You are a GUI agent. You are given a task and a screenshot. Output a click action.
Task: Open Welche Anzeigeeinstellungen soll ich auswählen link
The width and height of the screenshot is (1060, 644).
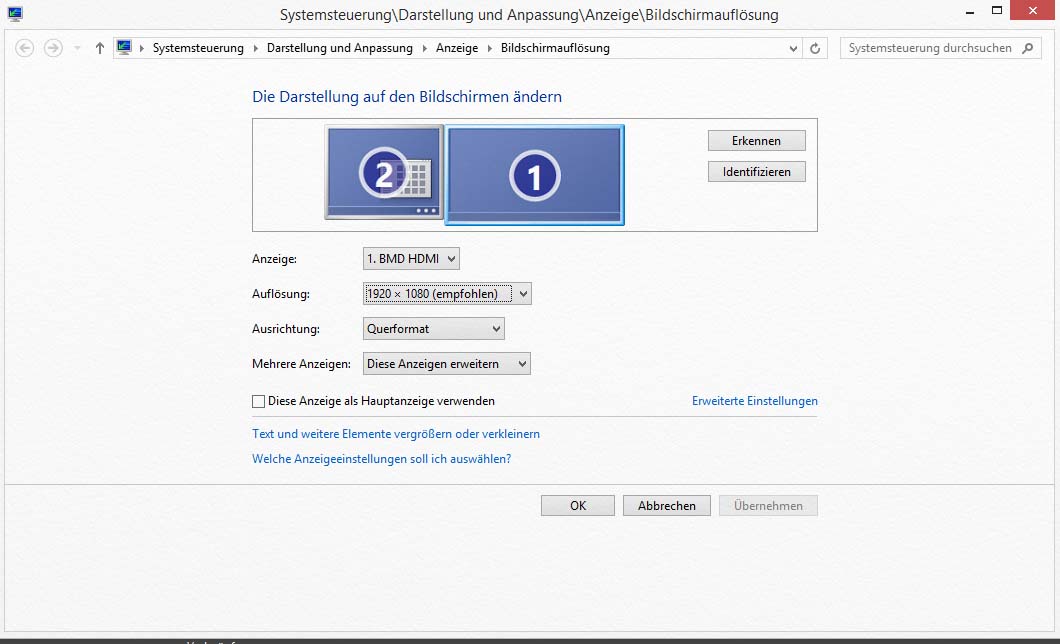pos(381,459)
